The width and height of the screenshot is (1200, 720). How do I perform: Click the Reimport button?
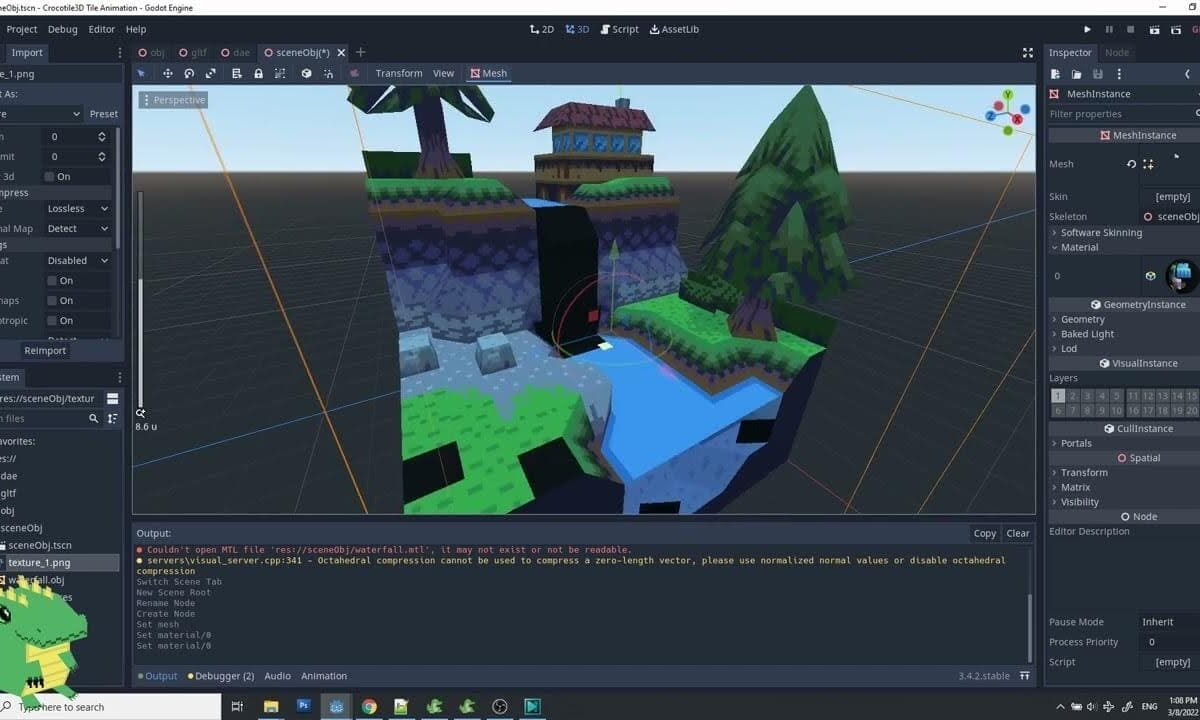tap(44, 350)
